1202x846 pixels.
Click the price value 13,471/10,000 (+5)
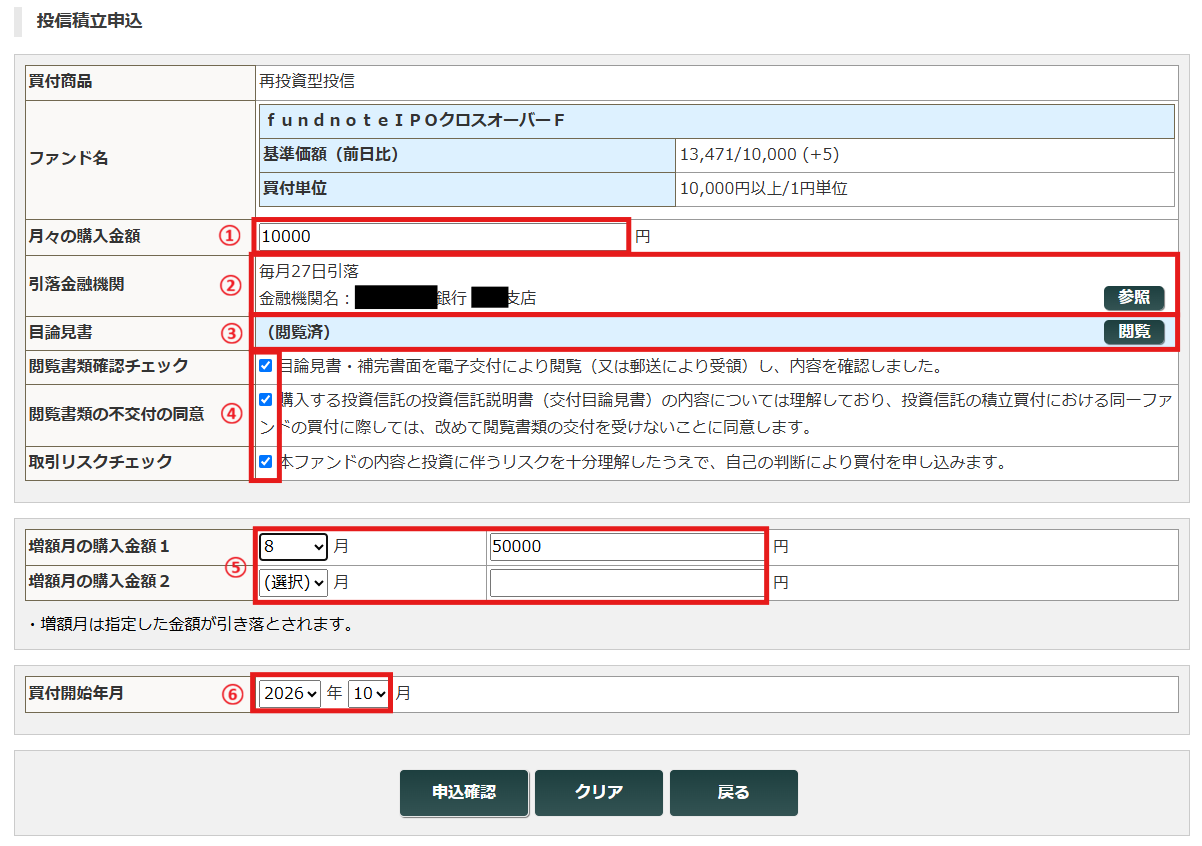[759, 155]
